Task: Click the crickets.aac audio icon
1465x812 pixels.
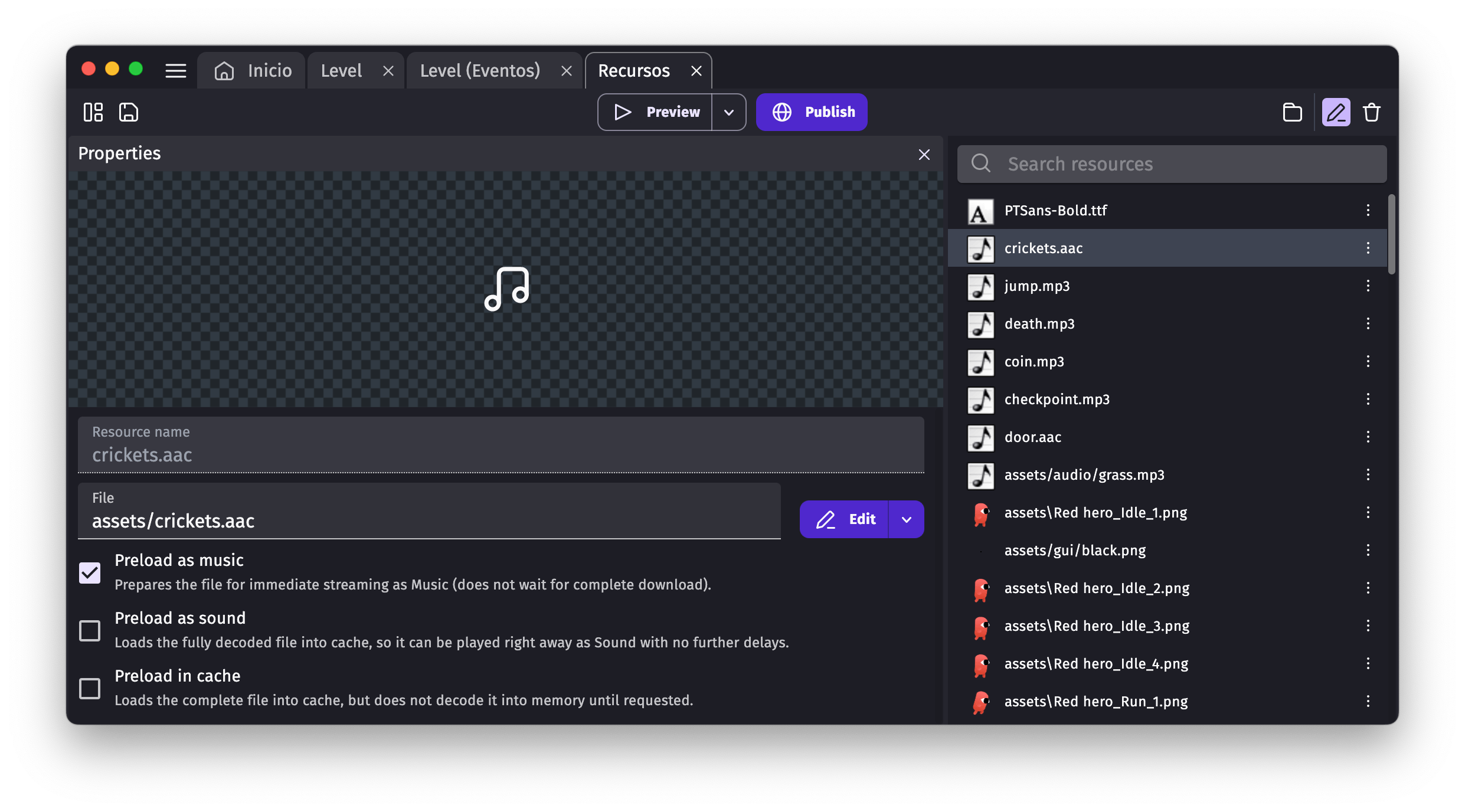Action: (980, 248)
